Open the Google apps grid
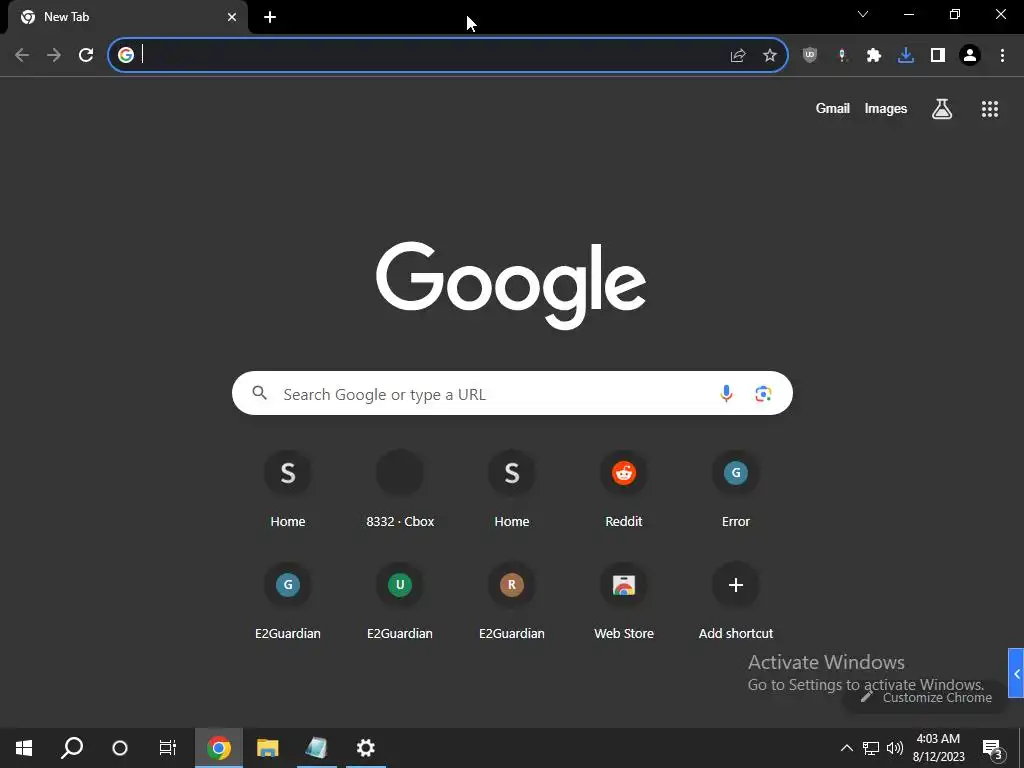This screenshot has width=1024, height=768. 990,108
